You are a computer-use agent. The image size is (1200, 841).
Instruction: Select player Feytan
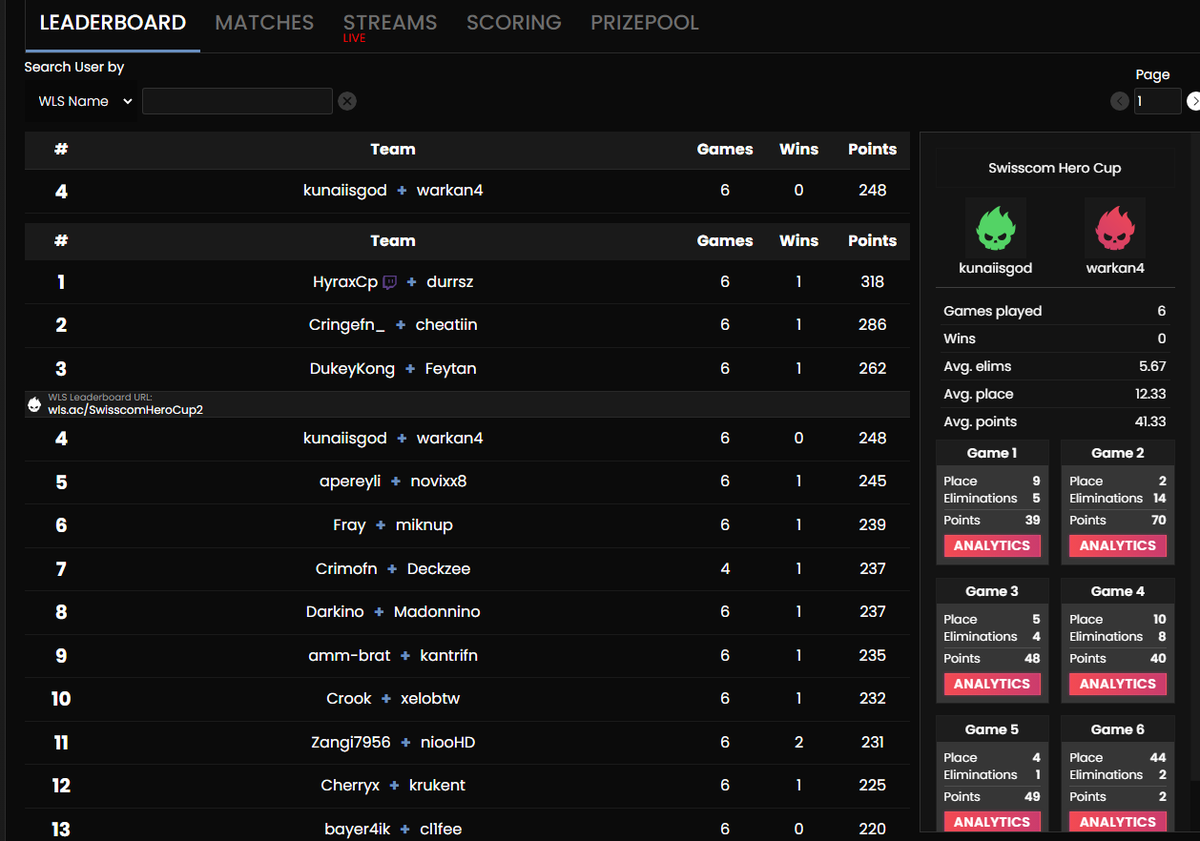(451, 369)
